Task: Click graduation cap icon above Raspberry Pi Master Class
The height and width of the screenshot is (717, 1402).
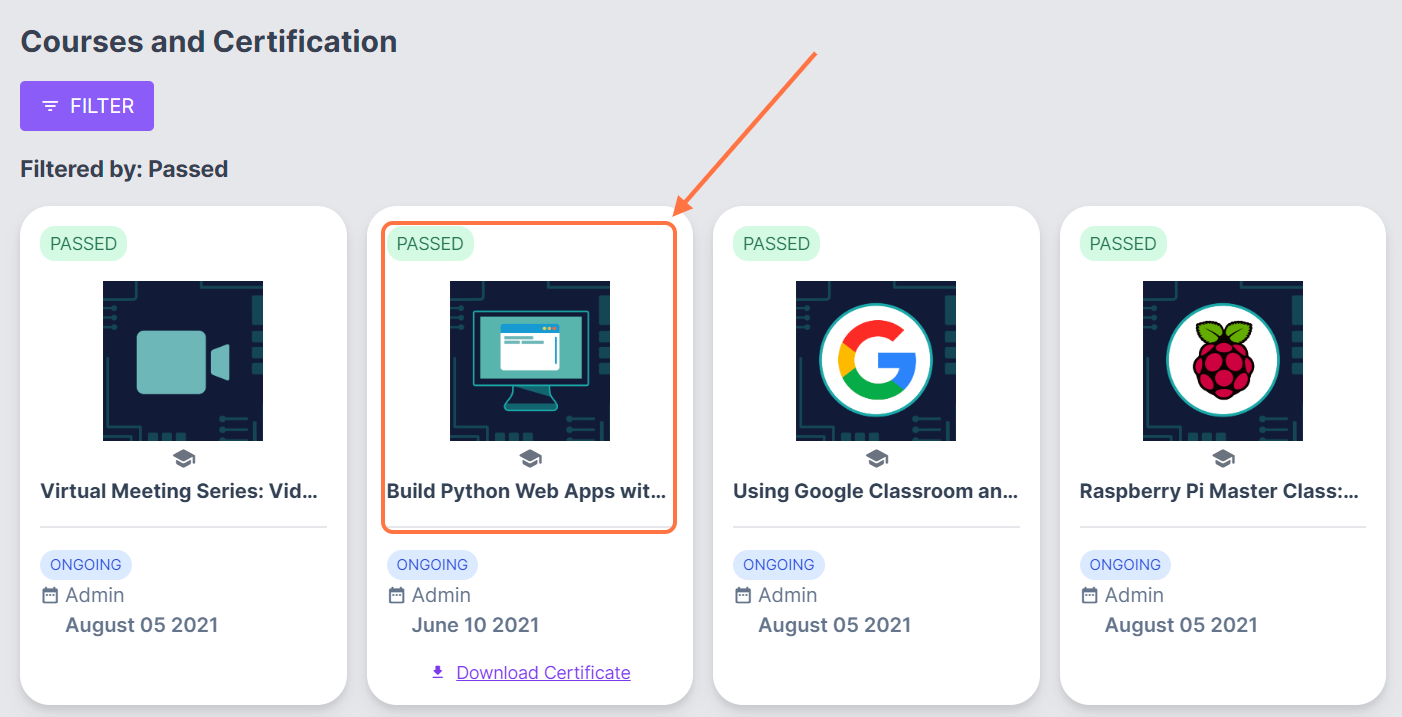Action: point(1223,459)
